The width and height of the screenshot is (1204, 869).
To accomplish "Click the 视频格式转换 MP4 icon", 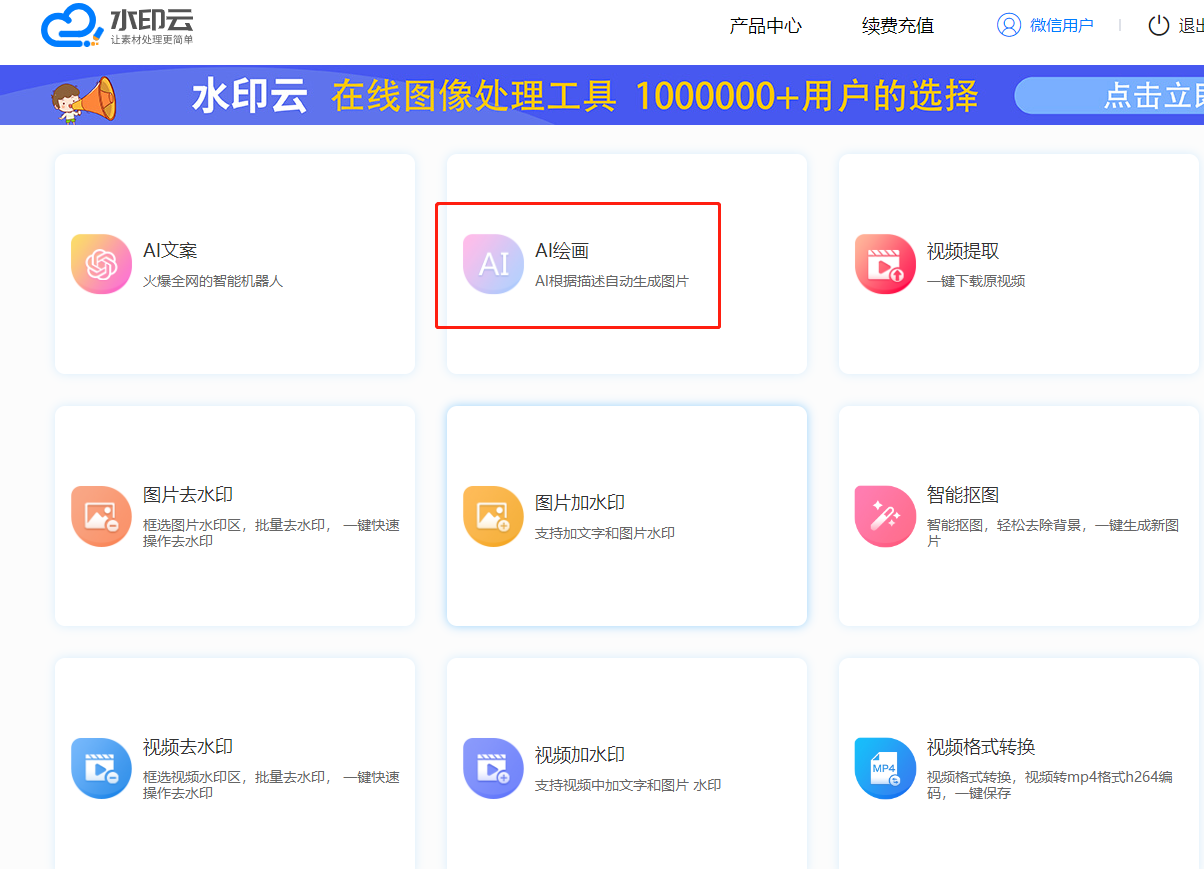I will 885,768.
